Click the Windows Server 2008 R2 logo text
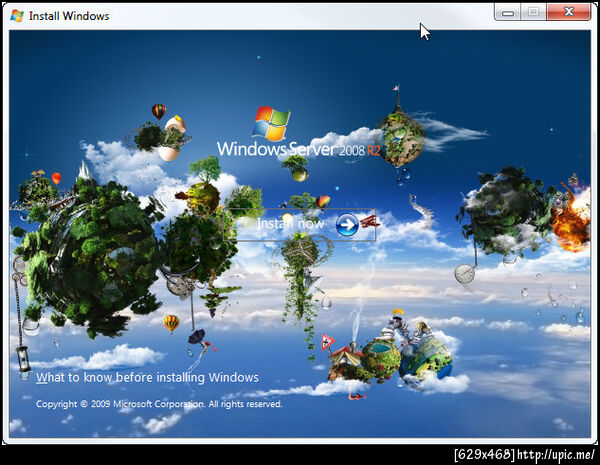 (299, 149)
